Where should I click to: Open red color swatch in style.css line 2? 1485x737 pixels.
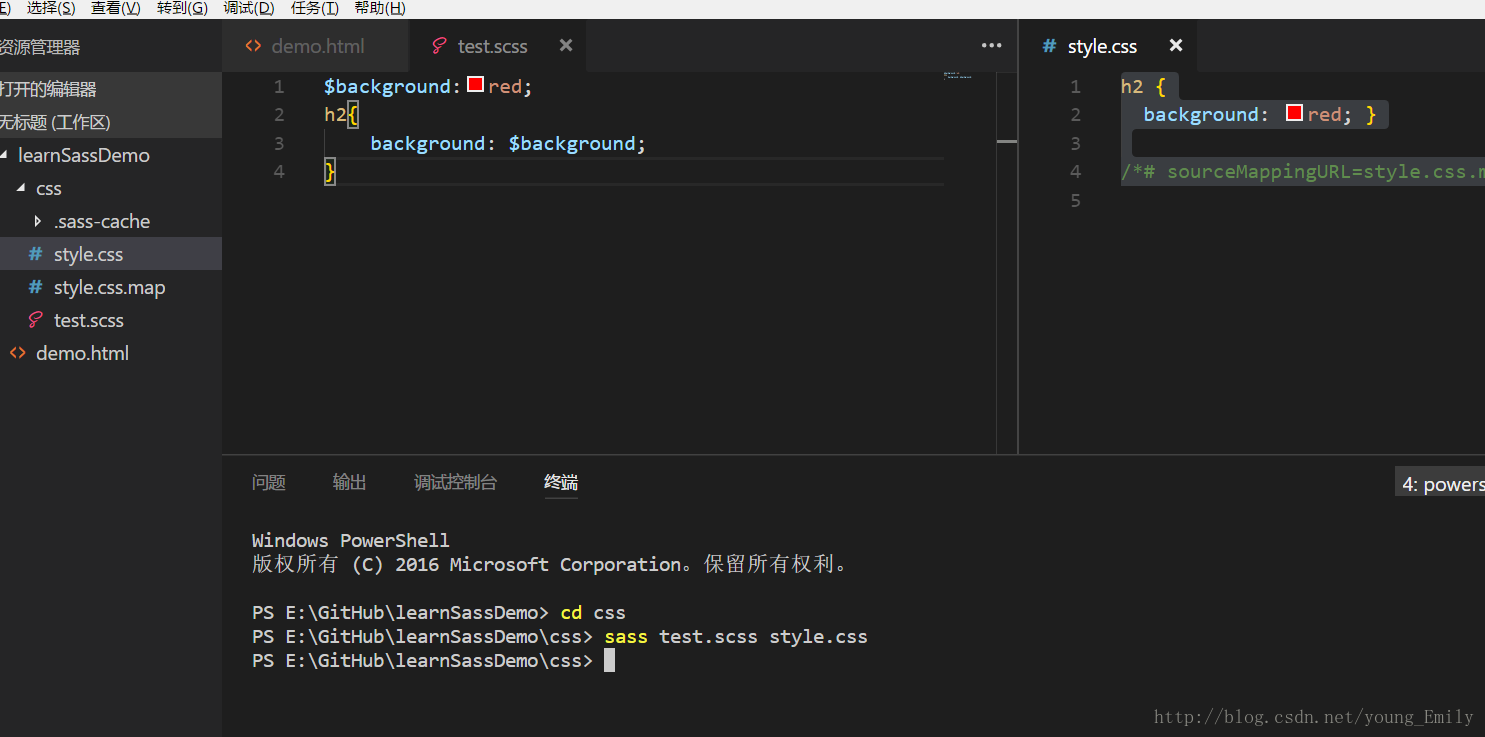[1294, 113]
